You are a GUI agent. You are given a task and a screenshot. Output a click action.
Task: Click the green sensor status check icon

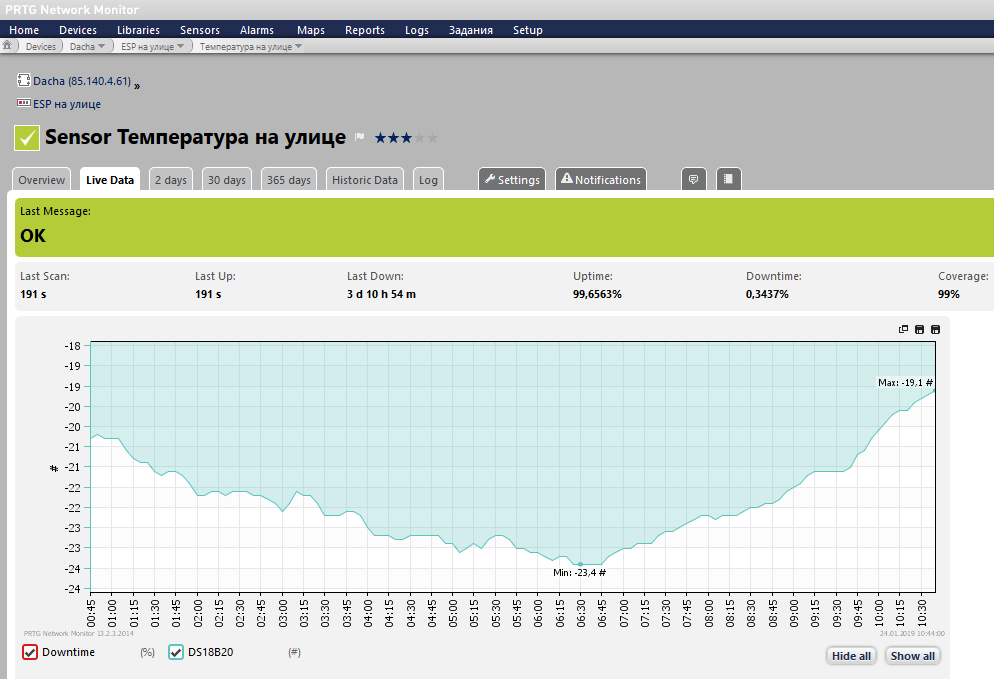click(27, 138)
